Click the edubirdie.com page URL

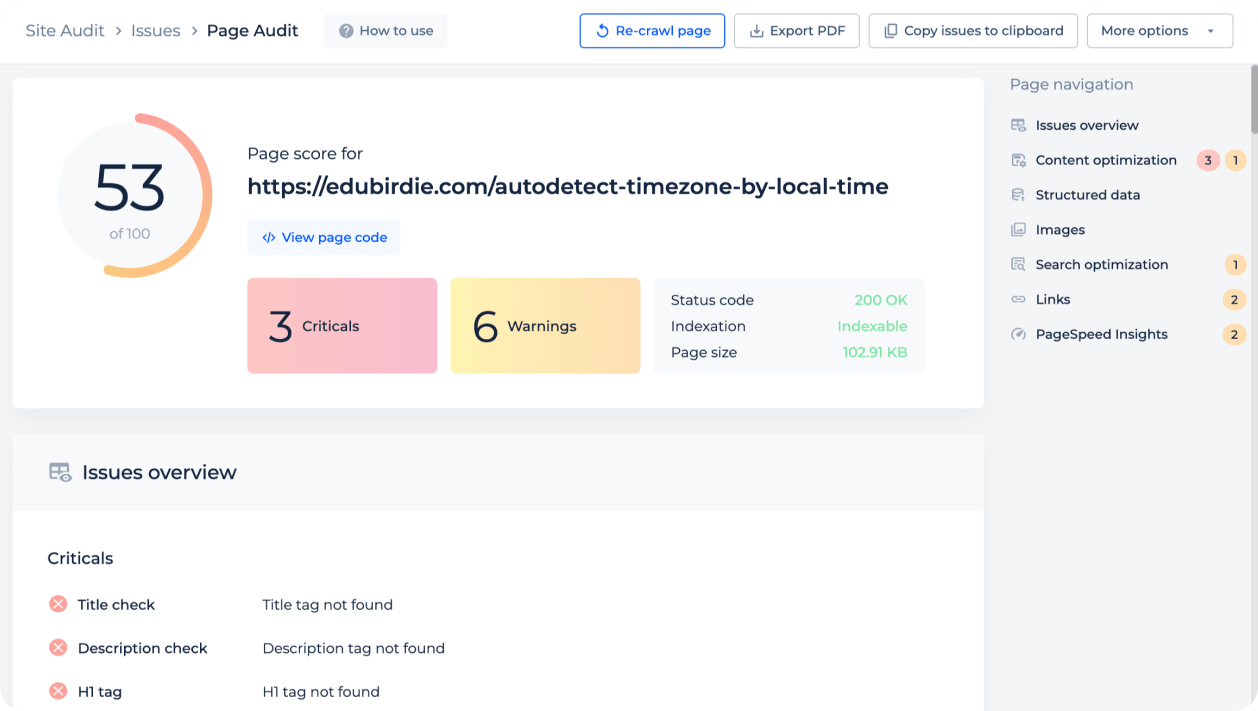568,187
